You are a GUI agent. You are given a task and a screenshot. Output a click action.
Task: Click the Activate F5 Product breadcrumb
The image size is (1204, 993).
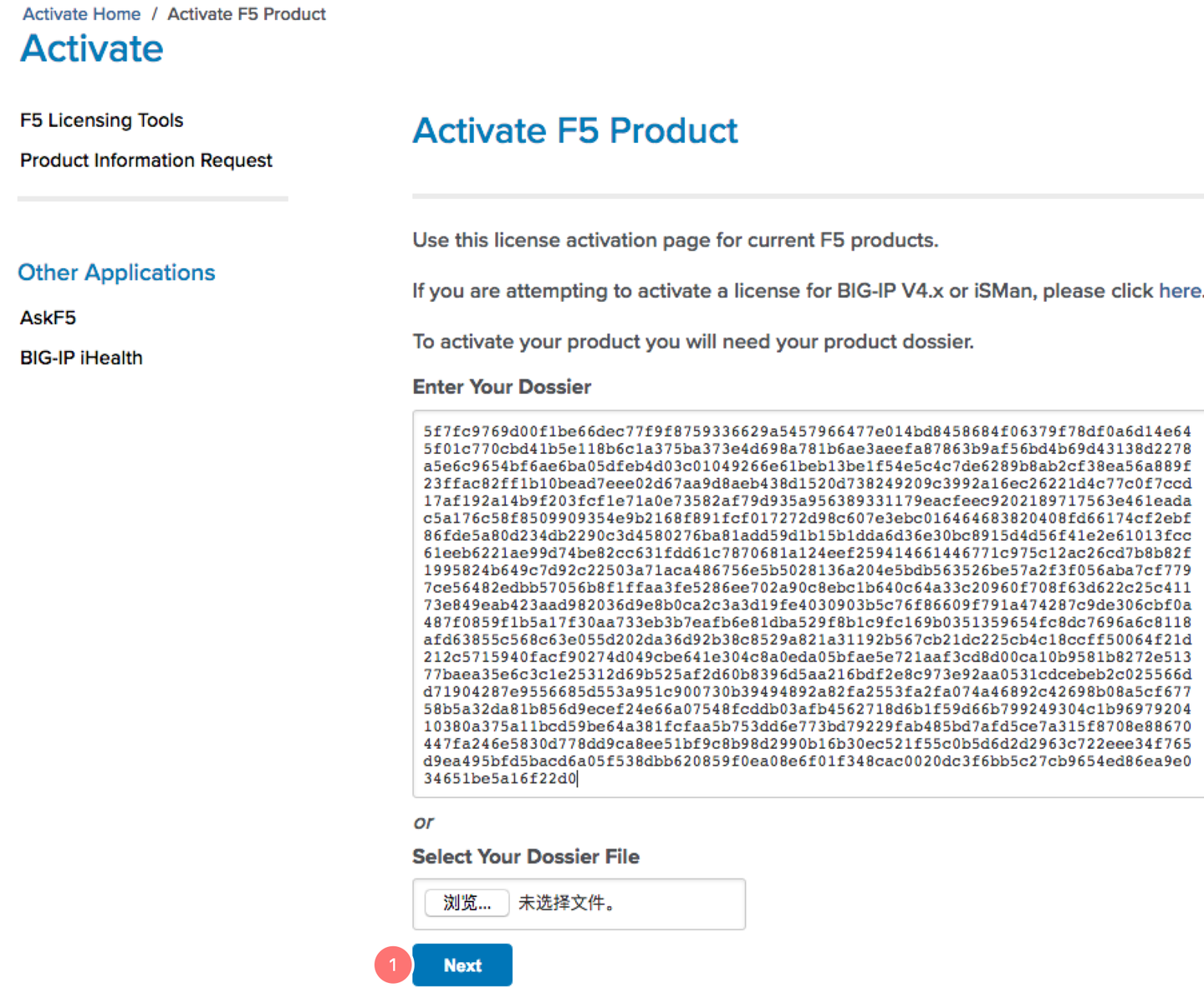247,14
